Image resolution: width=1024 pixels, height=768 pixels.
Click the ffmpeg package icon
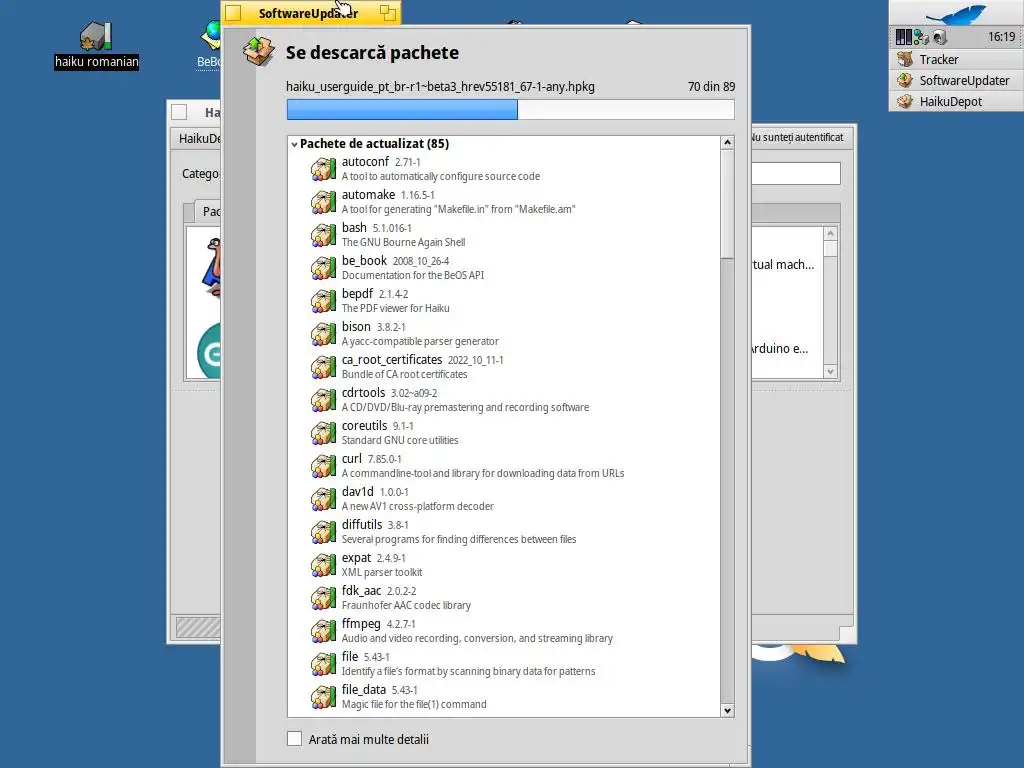tap(323, 631)
